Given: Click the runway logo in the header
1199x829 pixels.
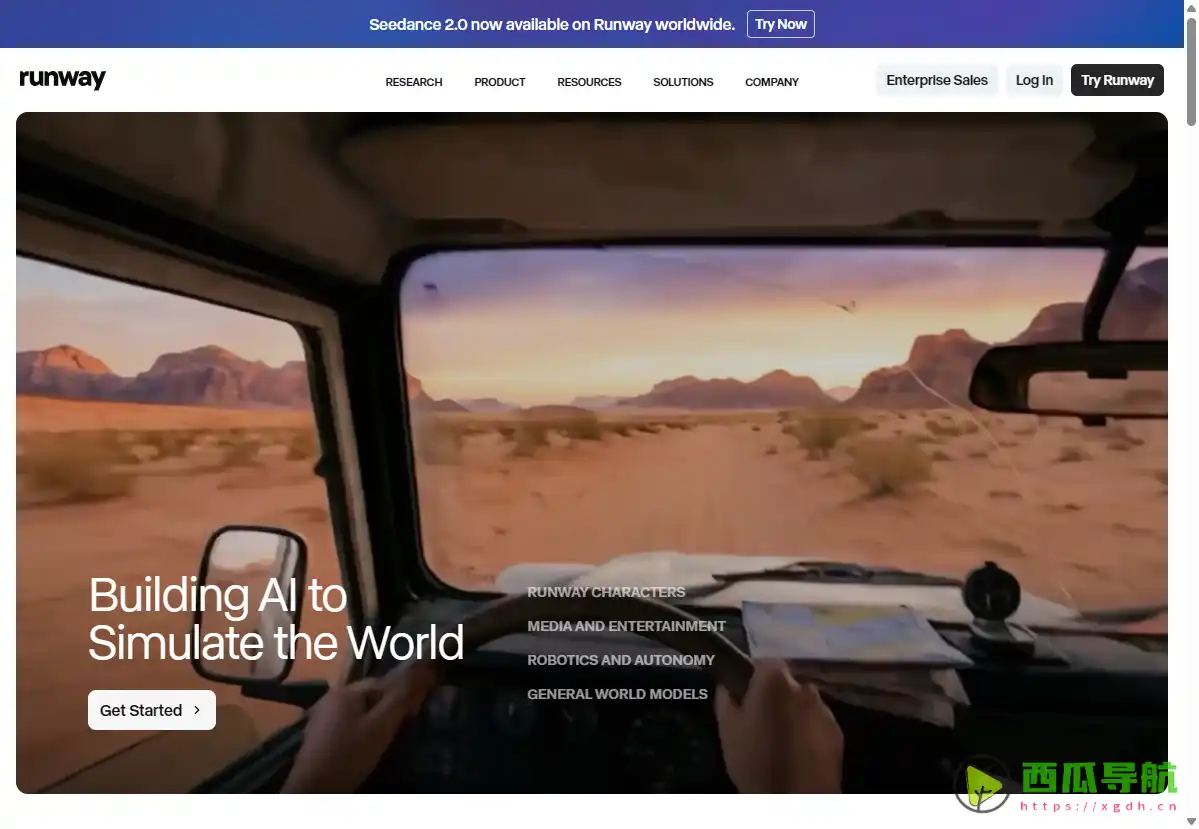Looking at the screenshot, I should (62, 80).
